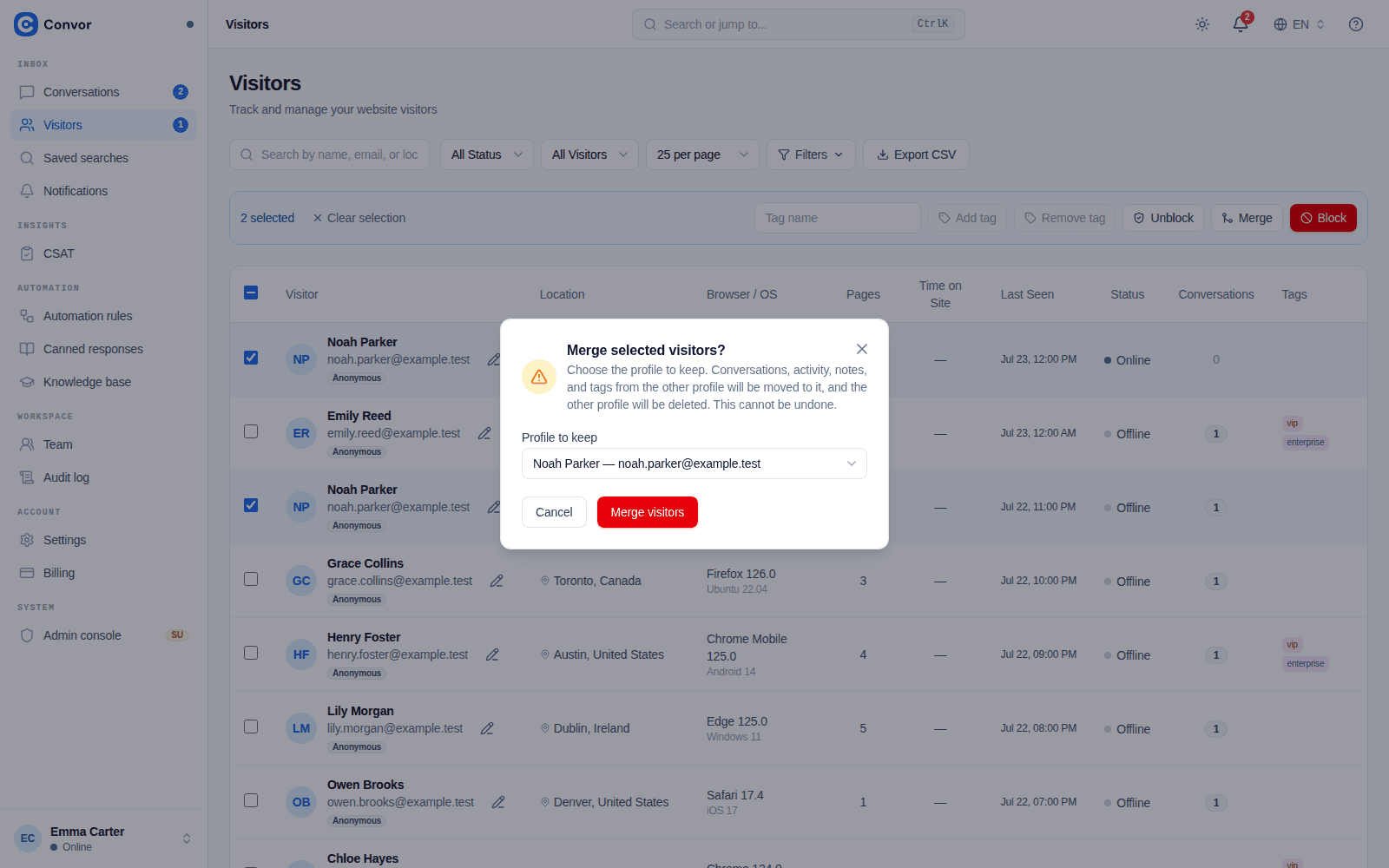Click the warning triangle icon in dialog
This screenshot has width=1389, height=868.
tap(539, 377)
